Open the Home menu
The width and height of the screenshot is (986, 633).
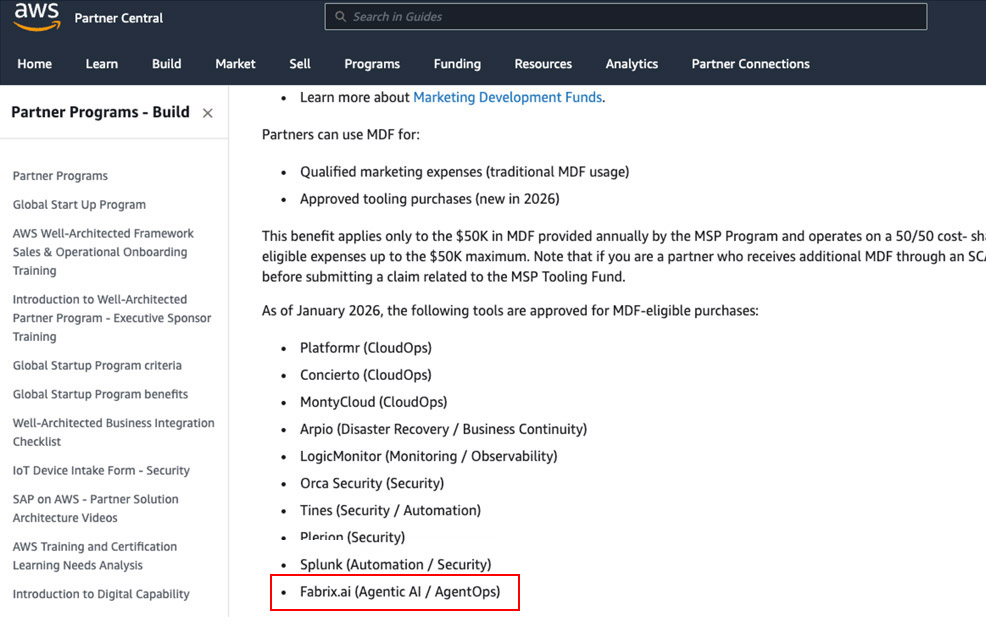point(35,63)
